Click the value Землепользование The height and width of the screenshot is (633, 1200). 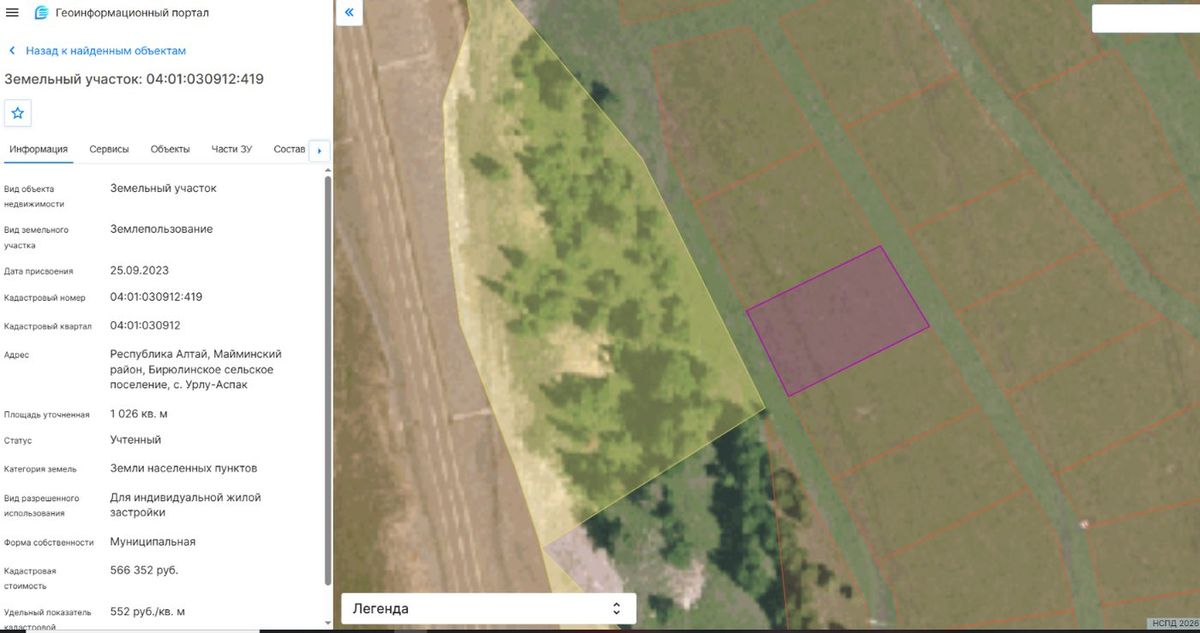coord(161,229)
